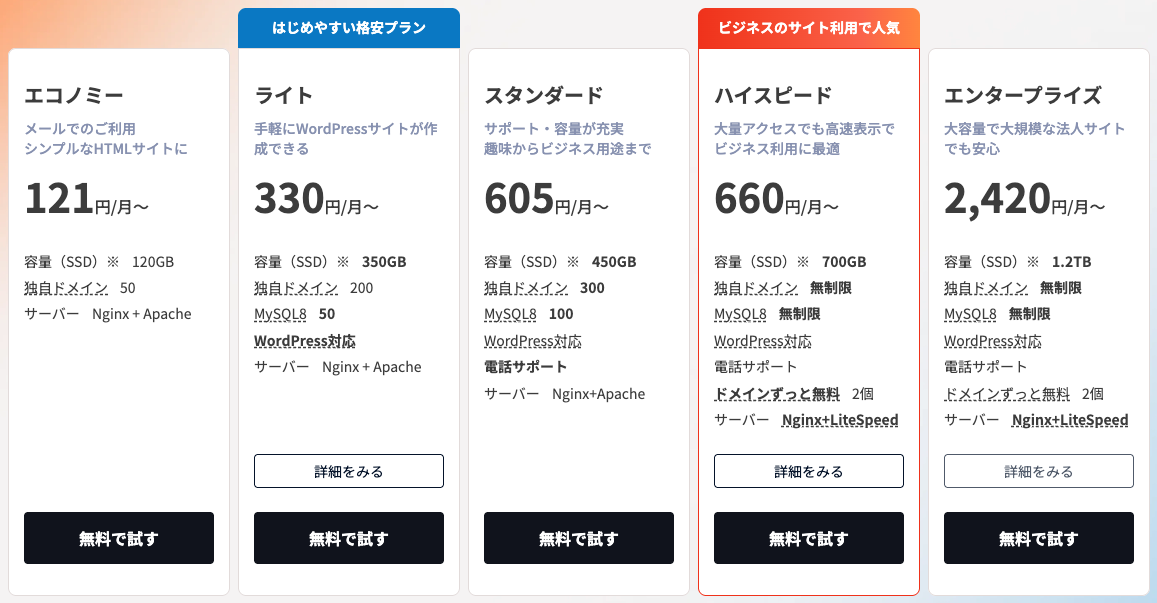This screenshot has height=603, width=1157.
Task: Click Nginx+LiteSpeed in the エンタープライズ plan
Action: point(1070,420)
